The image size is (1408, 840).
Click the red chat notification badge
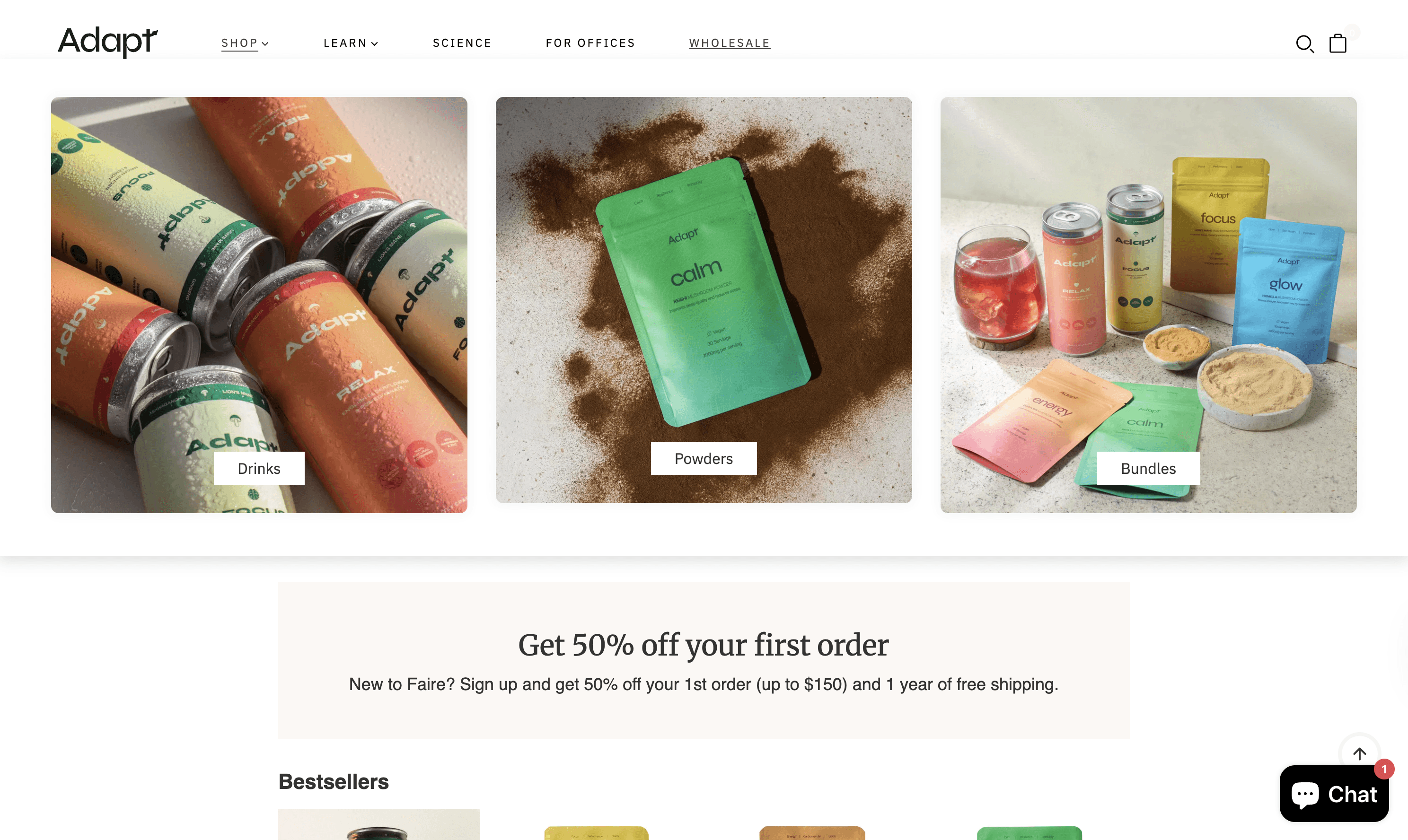(x=1384, y=769)
